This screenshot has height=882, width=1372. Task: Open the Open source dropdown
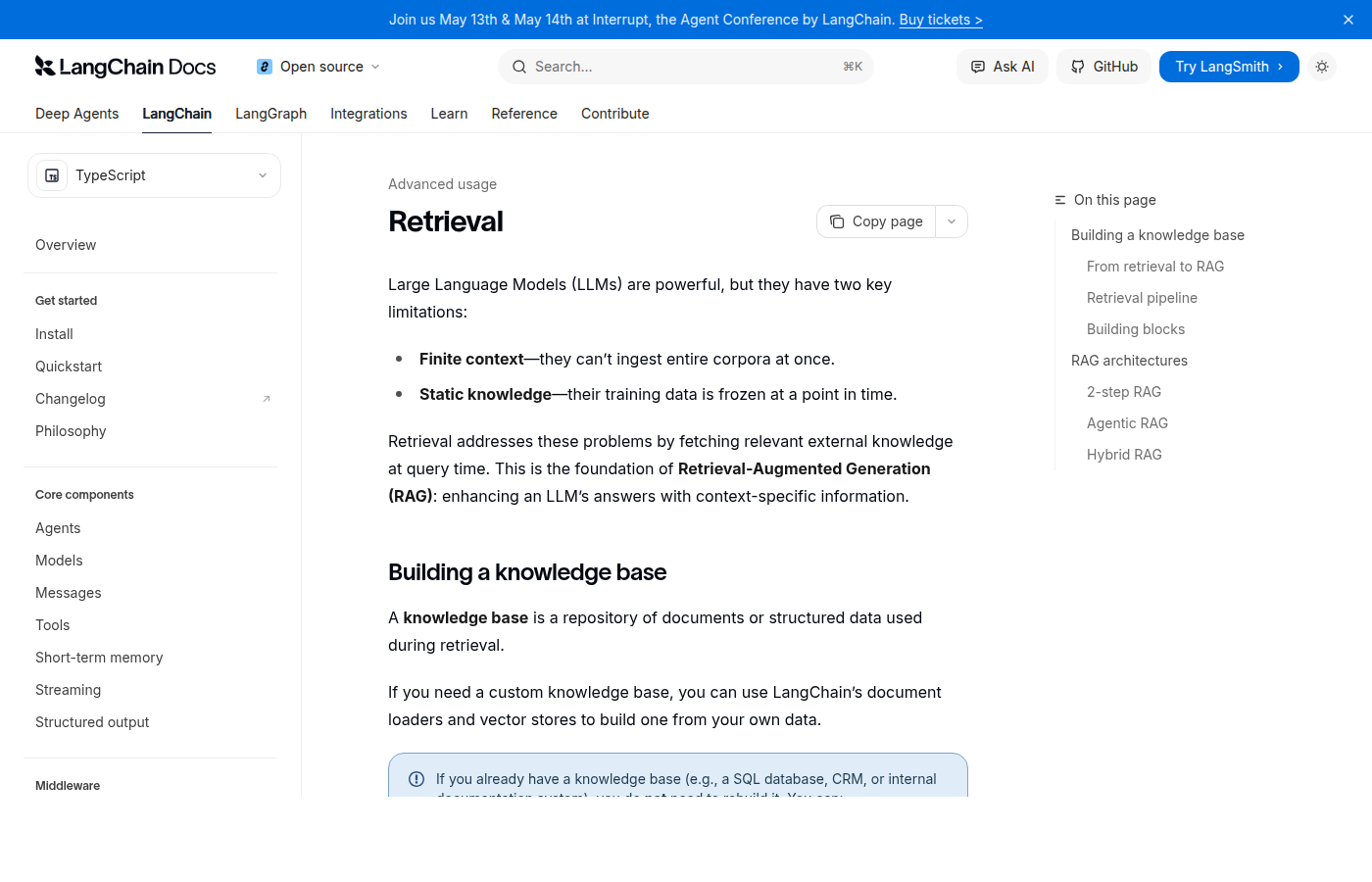318,67
